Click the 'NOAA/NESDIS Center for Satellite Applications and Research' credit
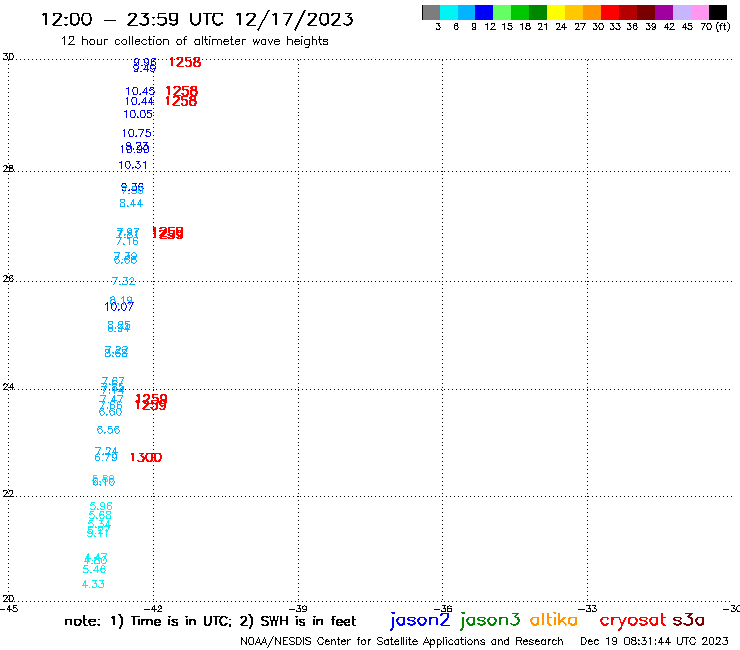This screenshot has width=740, height=650. [x=402, y=641]
